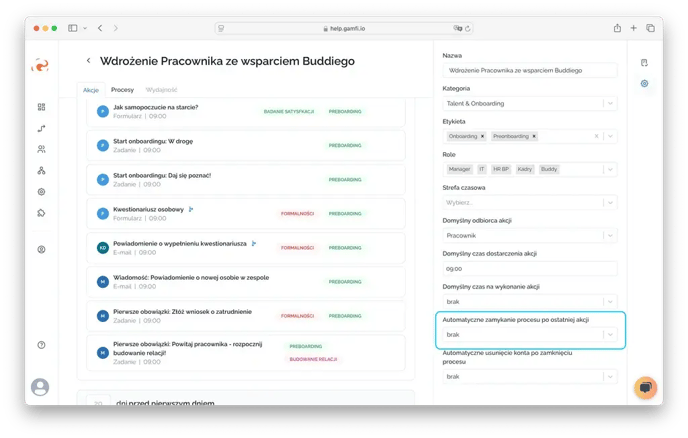
Task: Click the settings cog on far right panel
Action: (x=644, y=83)
